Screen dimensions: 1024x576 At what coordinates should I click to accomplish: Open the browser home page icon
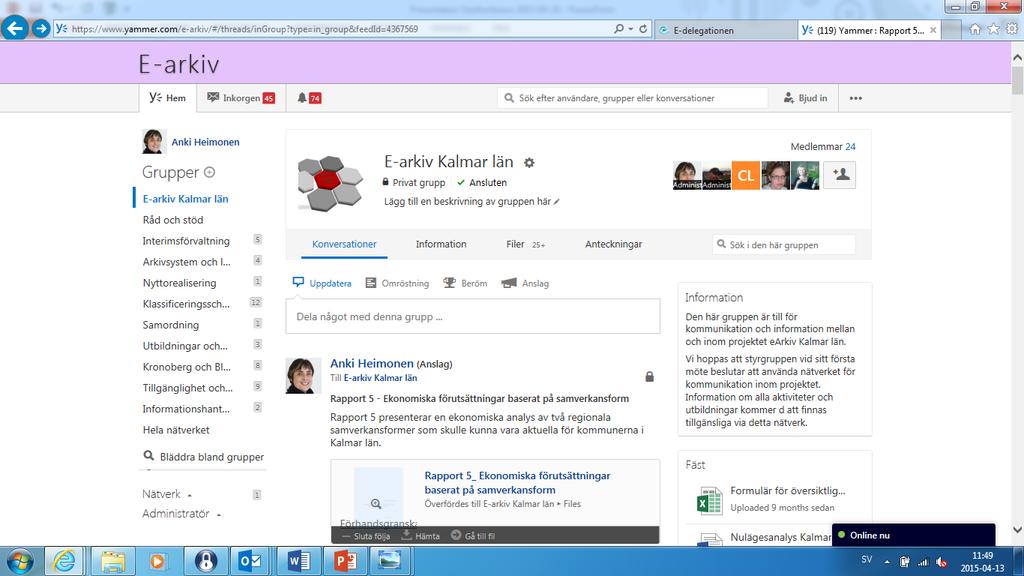(975, 29)
